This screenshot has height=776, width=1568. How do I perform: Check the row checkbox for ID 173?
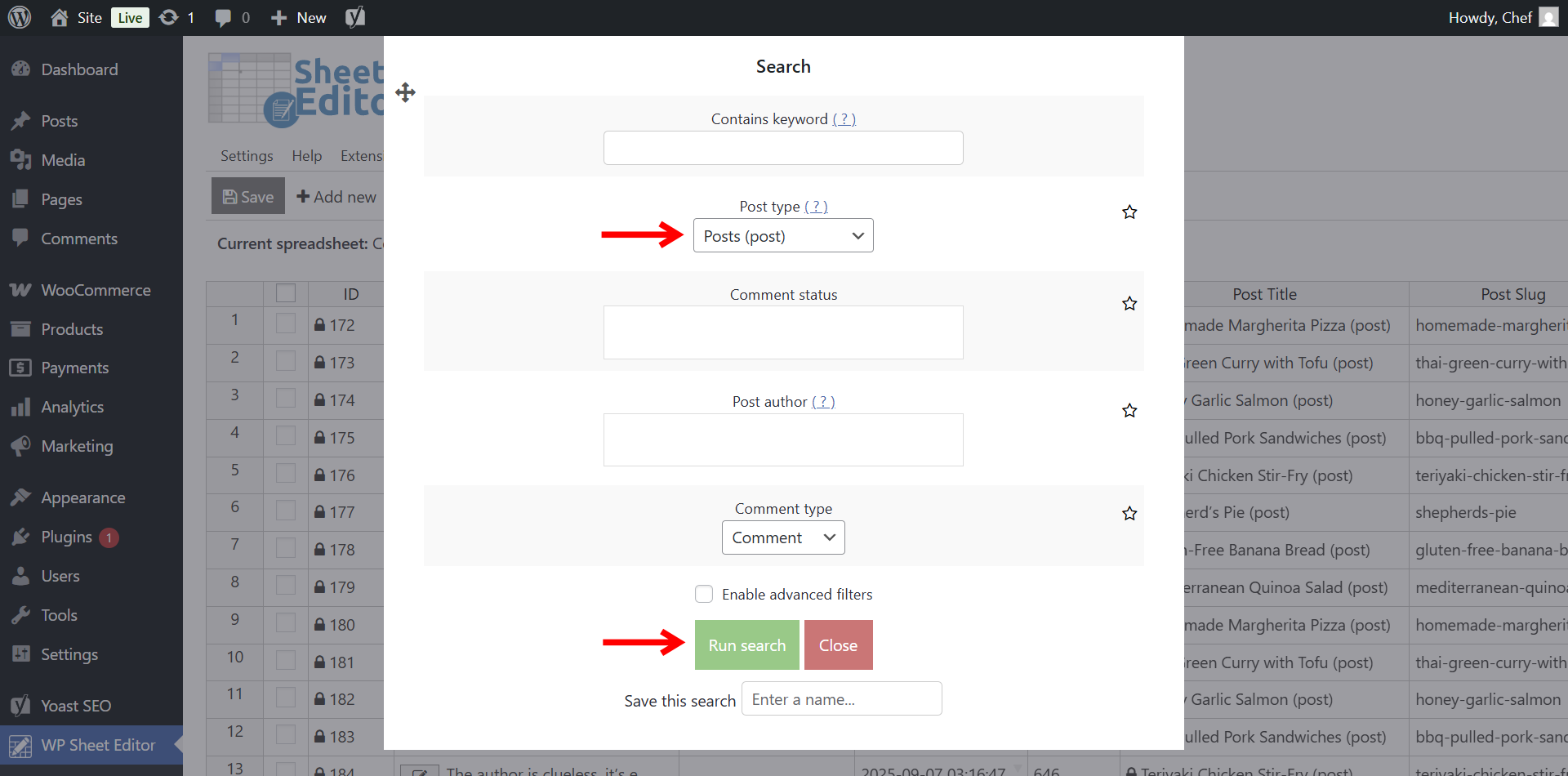[286, 361]
